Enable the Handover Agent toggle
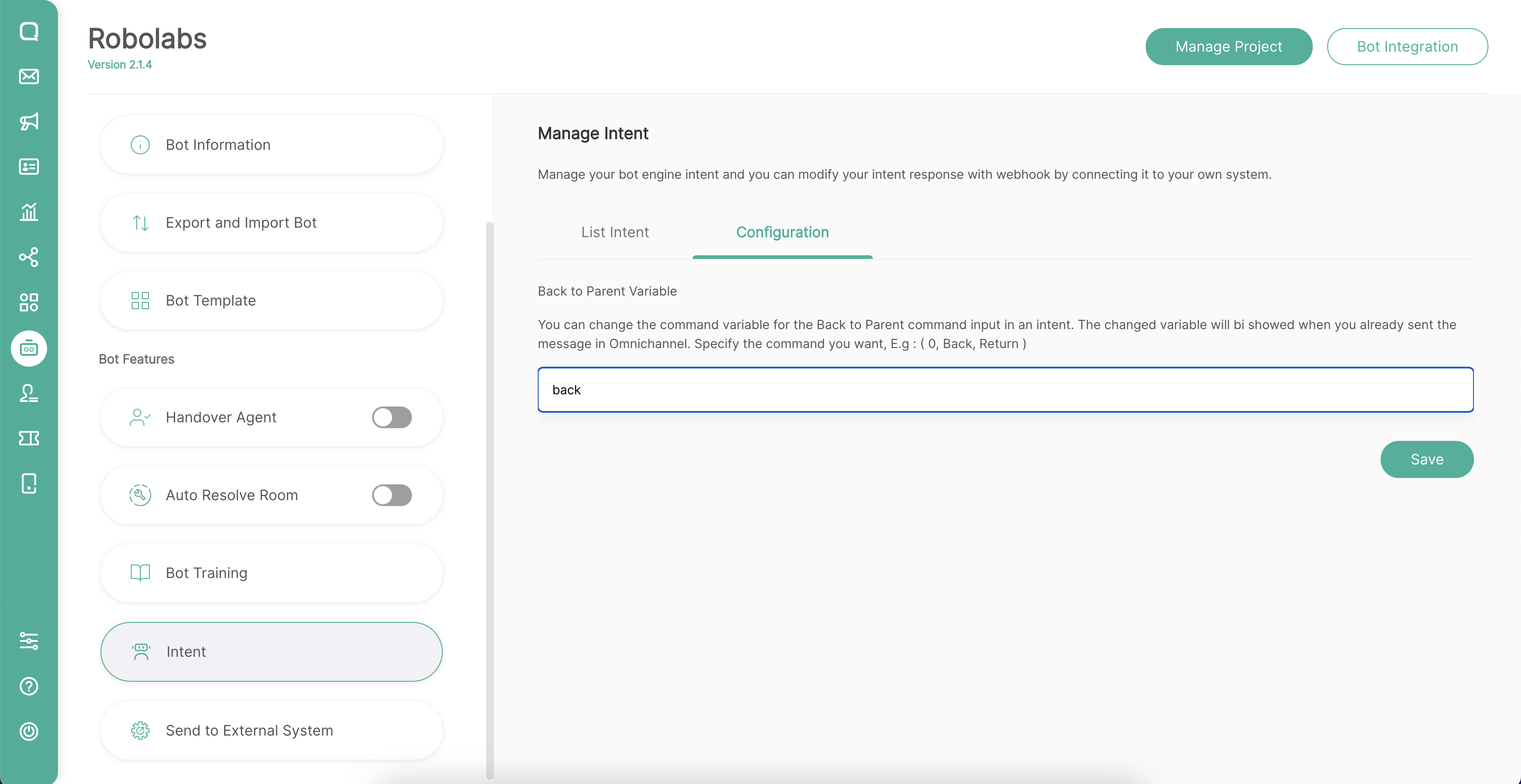 click(392, 417)
